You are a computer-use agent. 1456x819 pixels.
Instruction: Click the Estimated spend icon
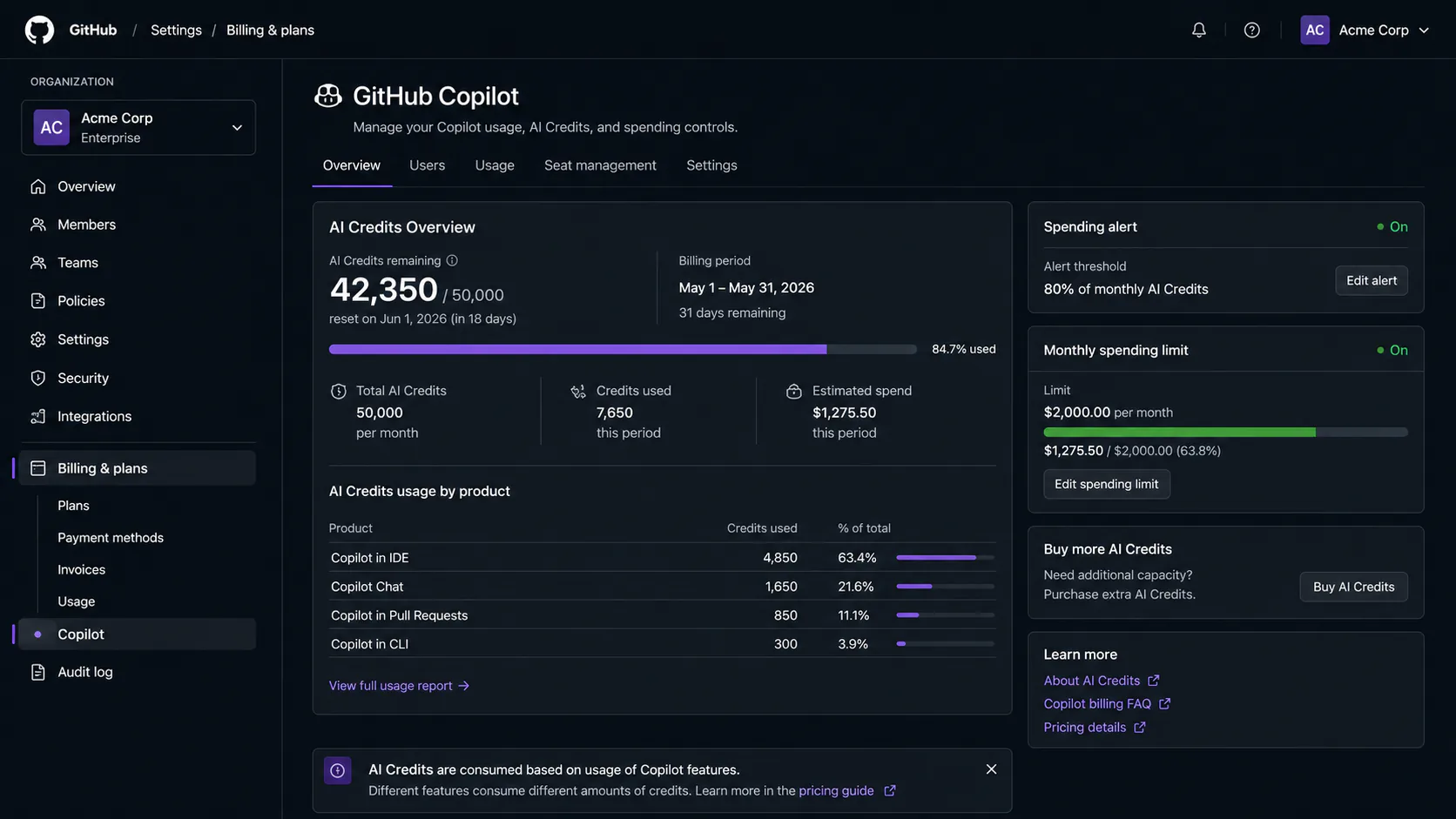793,392
